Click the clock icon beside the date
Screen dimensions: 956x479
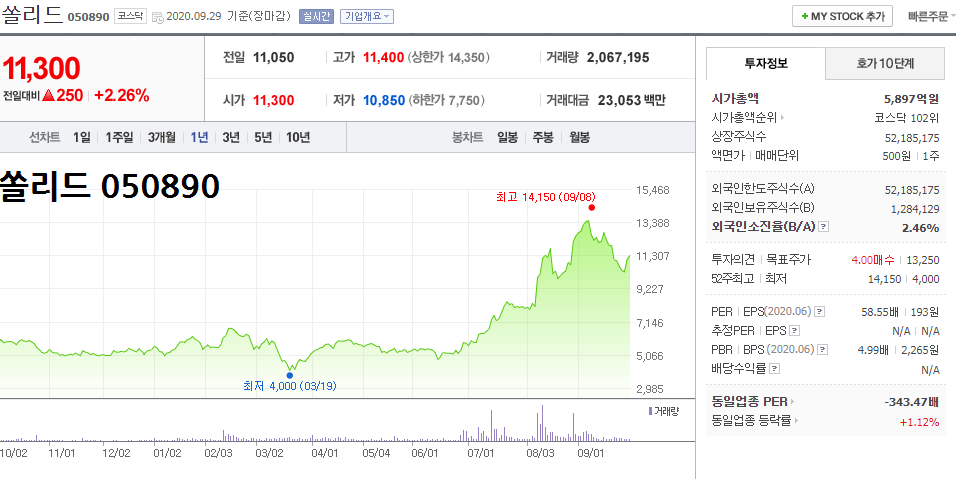click(157, 17)
